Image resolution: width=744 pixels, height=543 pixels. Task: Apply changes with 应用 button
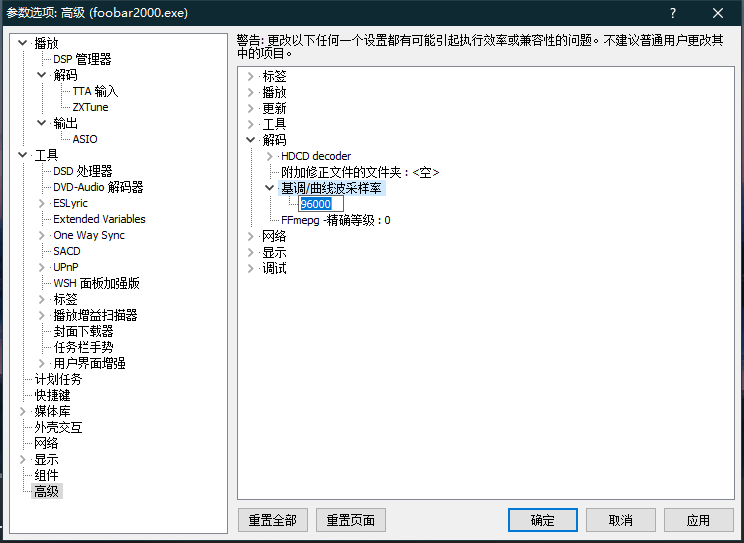click(x=698, y=520)
